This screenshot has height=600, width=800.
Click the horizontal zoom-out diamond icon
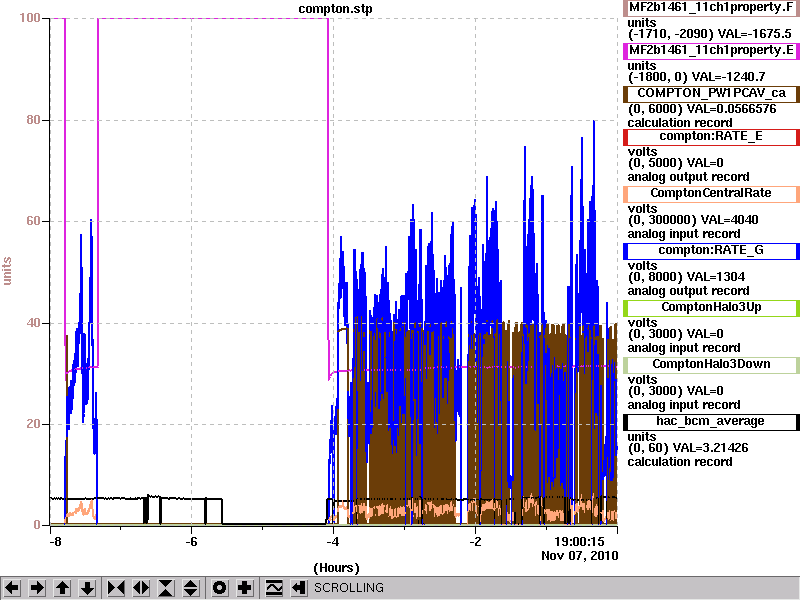coord(141,588)
